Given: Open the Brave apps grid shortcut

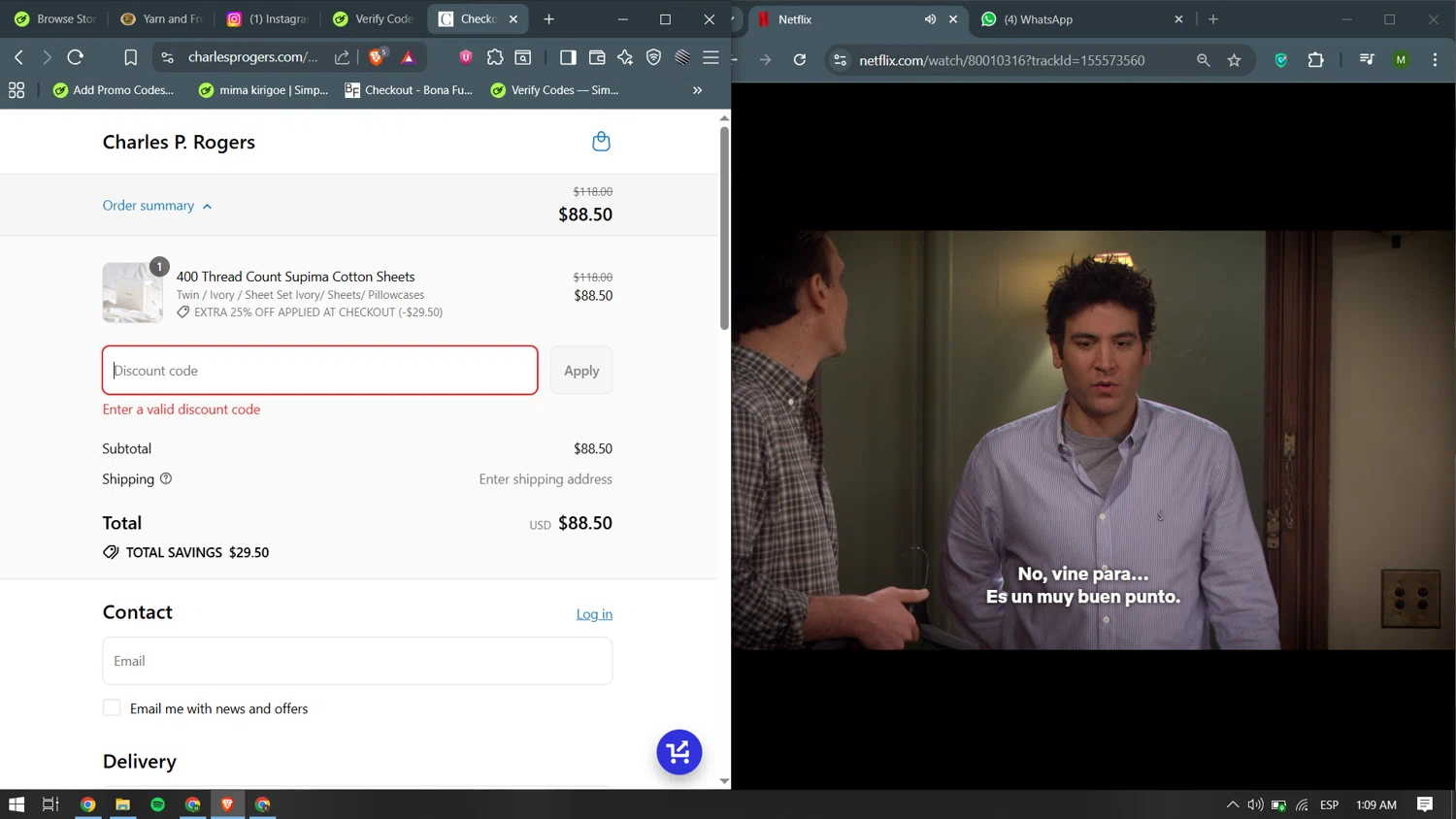Looking at the screenshot, I should tap(17, 90).
